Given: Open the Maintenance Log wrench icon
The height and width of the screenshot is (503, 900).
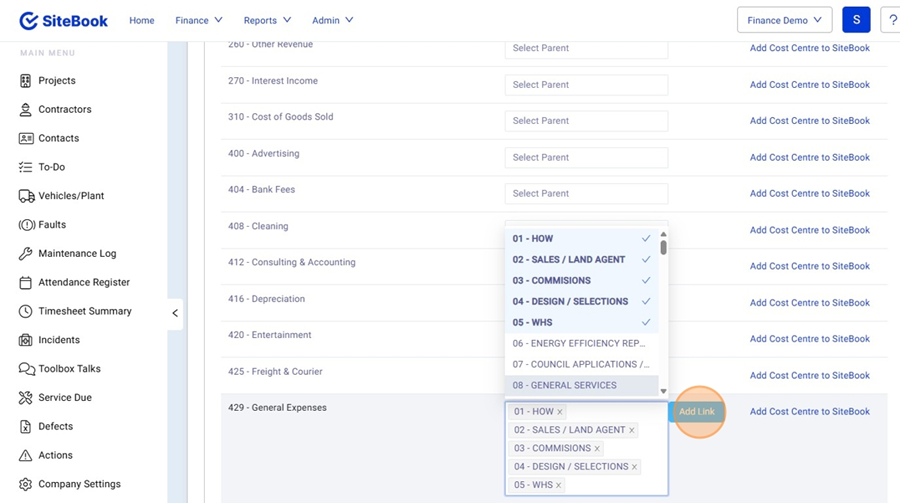Looking at the screenshot, I should [x=26, y=254].
